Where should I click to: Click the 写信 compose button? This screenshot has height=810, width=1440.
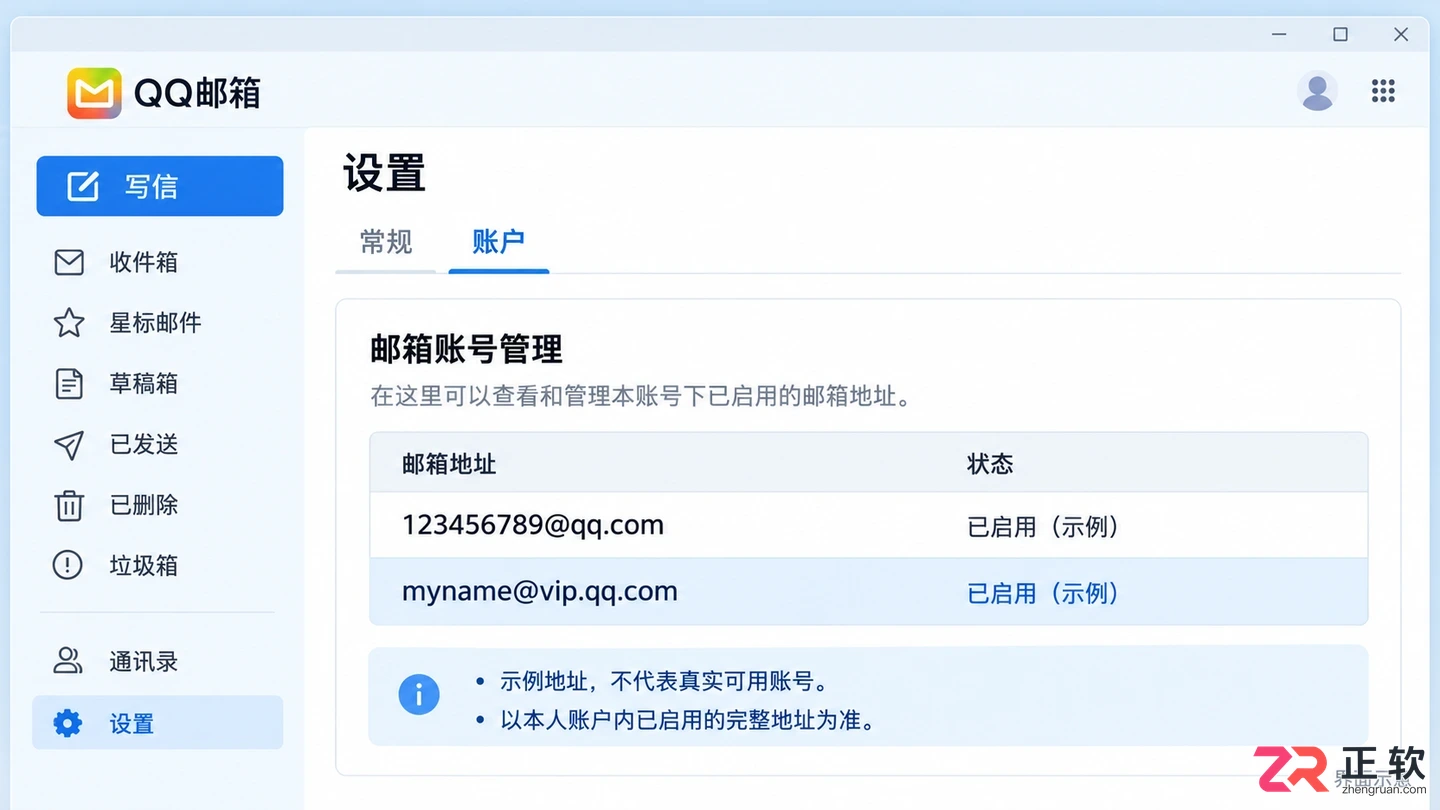click(x=160, y=186)
